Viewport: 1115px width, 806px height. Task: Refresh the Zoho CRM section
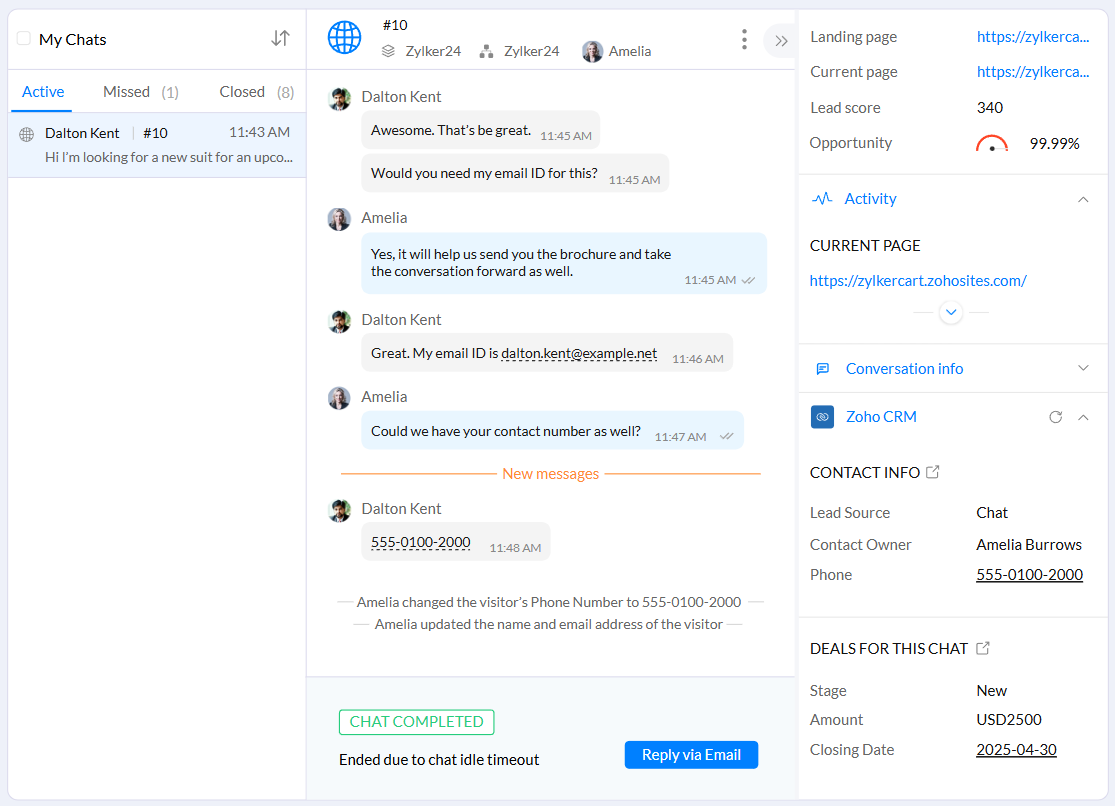pos(1055,417)
